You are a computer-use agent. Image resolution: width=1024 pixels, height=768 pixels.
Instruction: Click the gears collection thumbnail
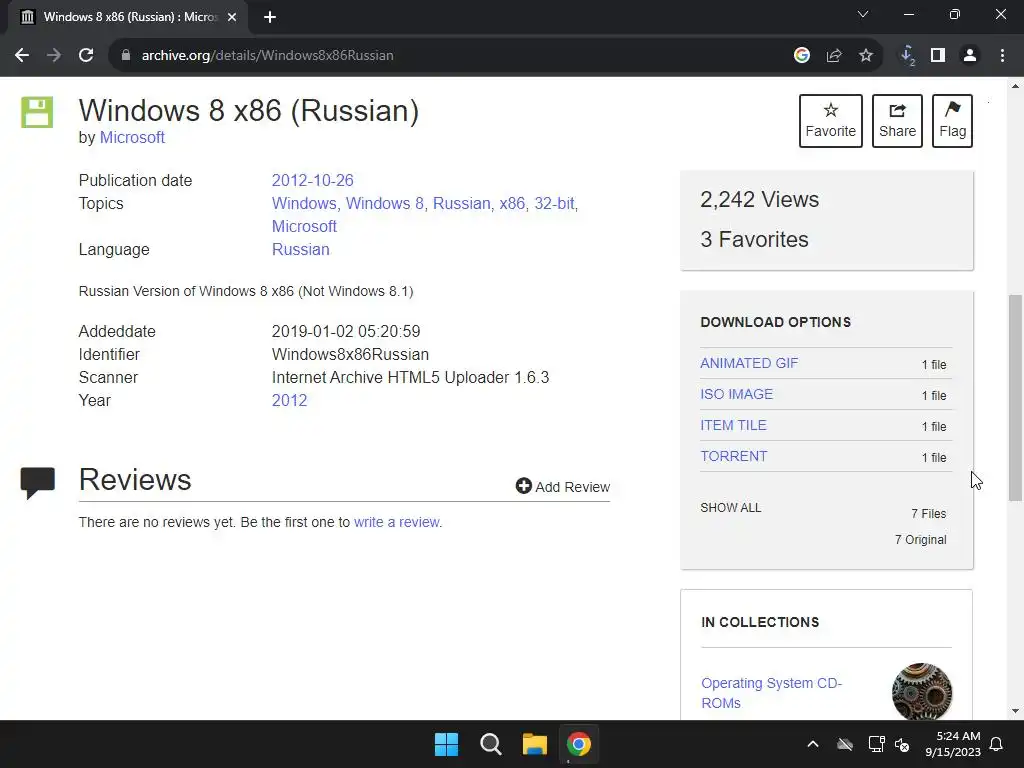pyautogui.click(x=921, y=692)
